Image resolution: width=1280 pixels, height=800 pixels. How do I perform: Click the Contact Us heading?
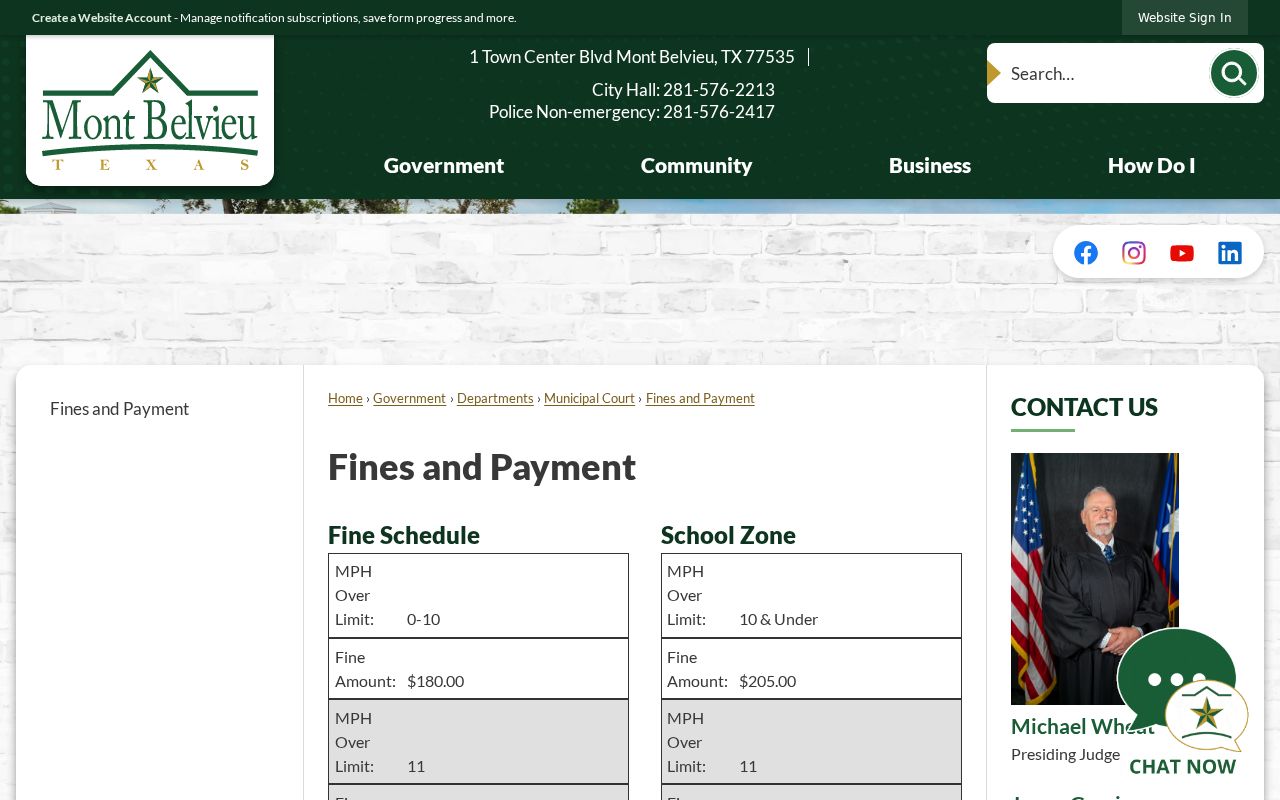pos(1084,407)
